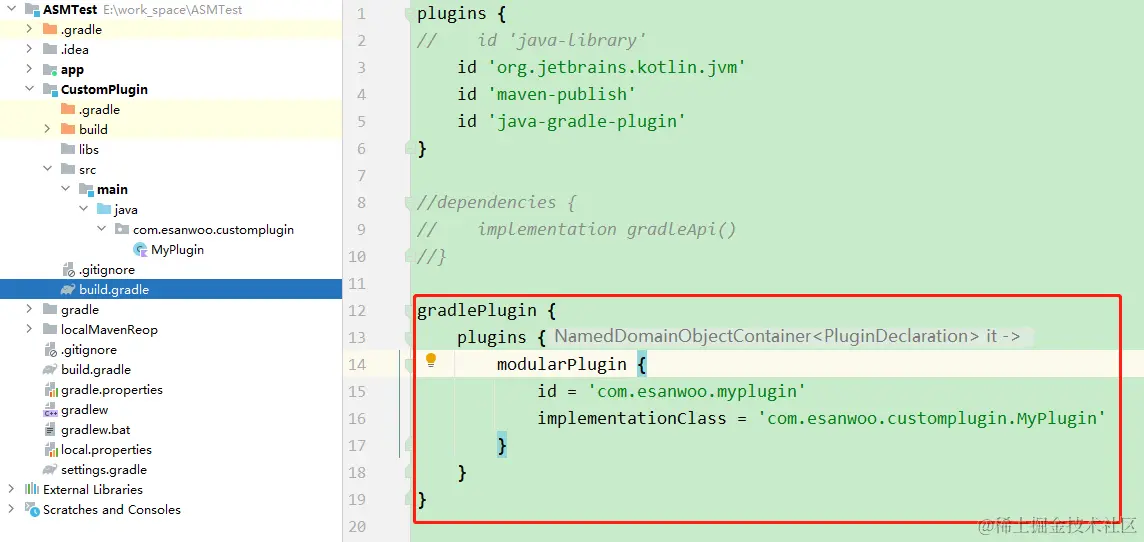1144x542 pixels.
Task: Select local.properties in the project tree
Action: tap(107, 450)
